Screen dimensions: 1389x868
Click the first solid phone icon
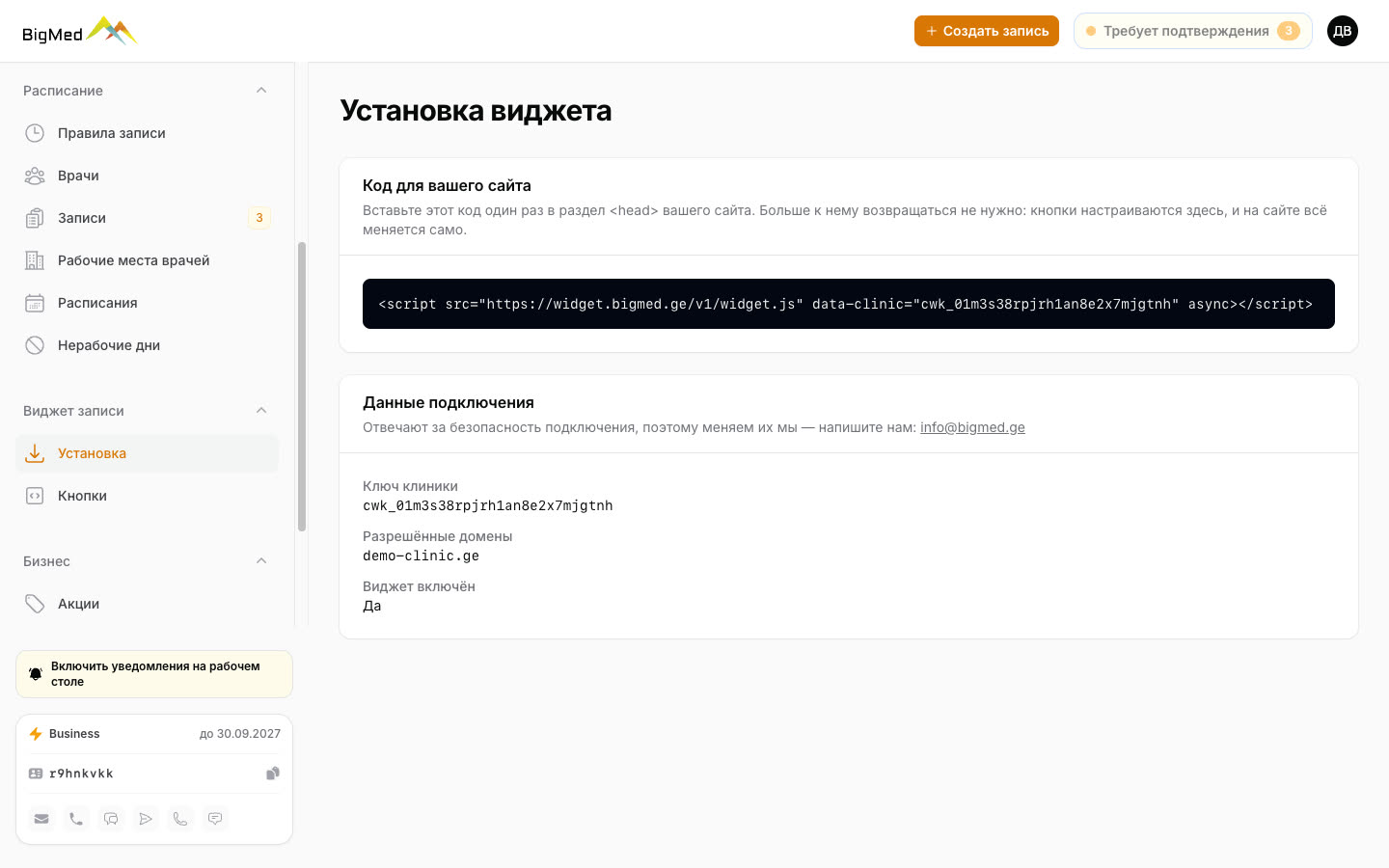76,819
